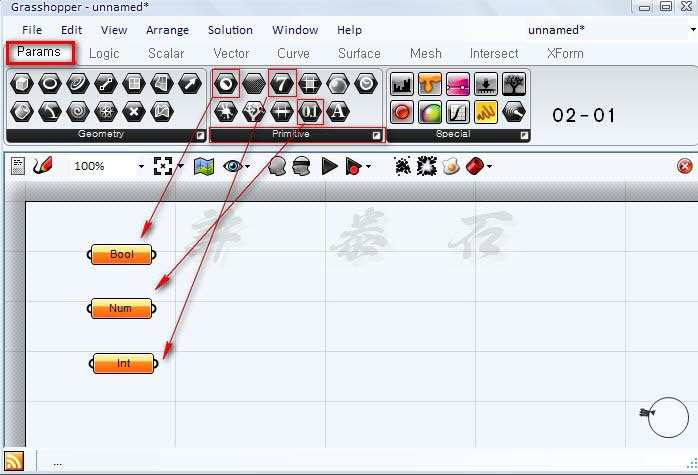Viewport: 698px width, 475px height.
Task: Select the String (A) parameter icon
Action: 338,112
